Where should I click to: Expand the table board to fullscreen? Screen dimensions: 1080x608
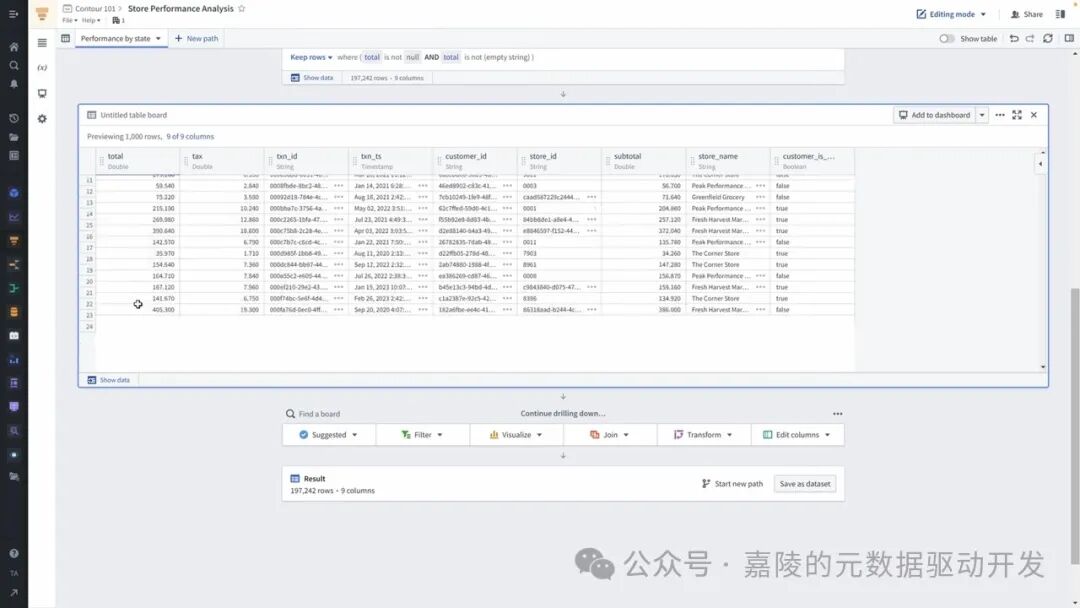pos(1017,115)
